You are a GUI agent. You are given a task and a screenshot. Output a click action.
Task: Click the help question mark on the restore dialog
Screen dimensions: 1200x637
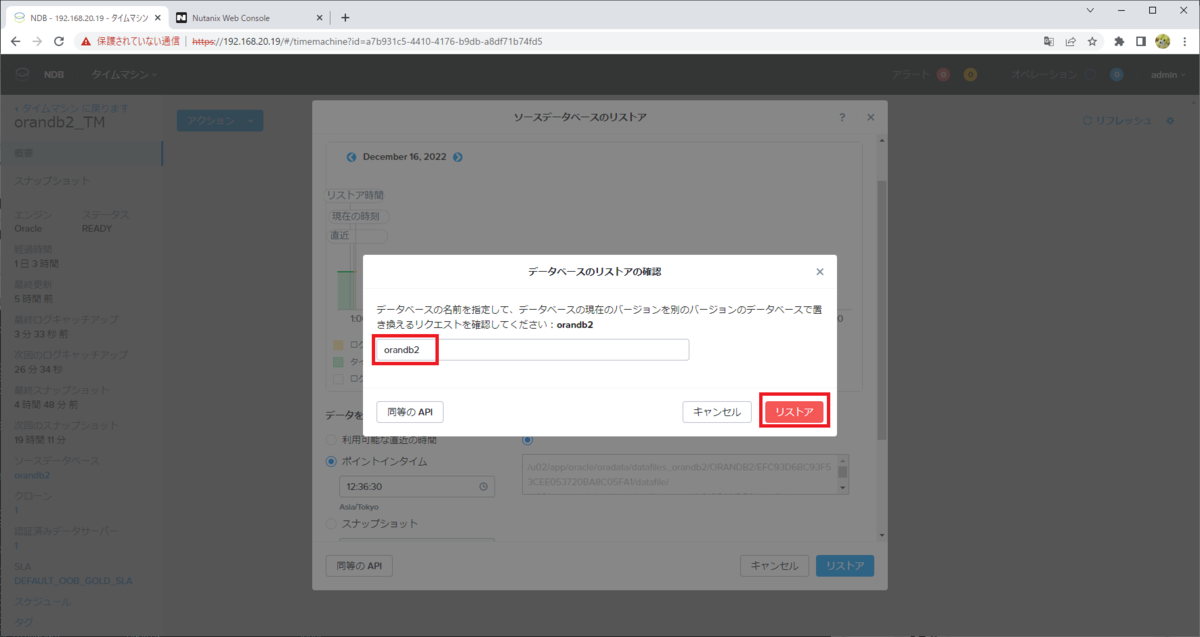841,117
